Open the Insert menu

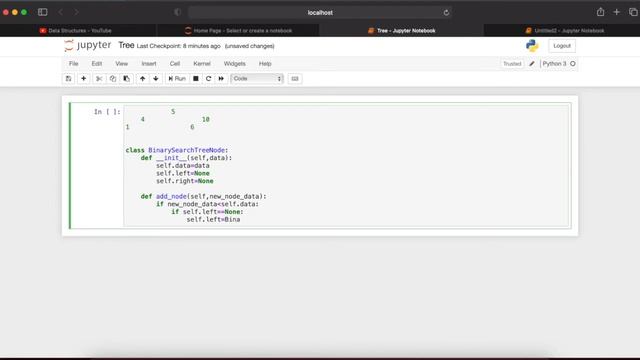[149, 64]
